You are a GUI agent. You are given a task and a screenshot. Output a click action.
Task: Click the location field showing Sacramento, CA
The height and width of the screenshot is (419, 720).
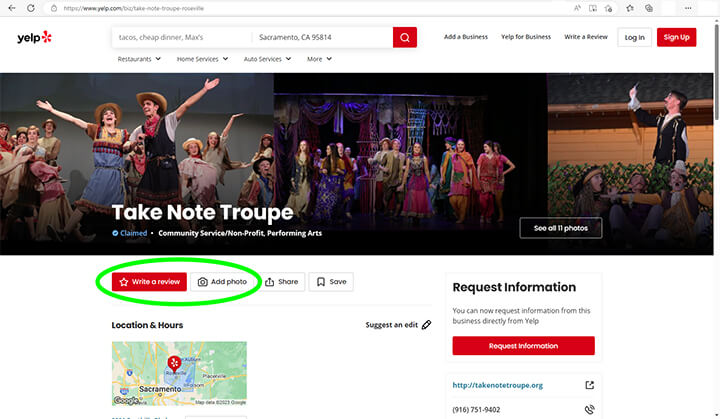click(x=322, y=37)
